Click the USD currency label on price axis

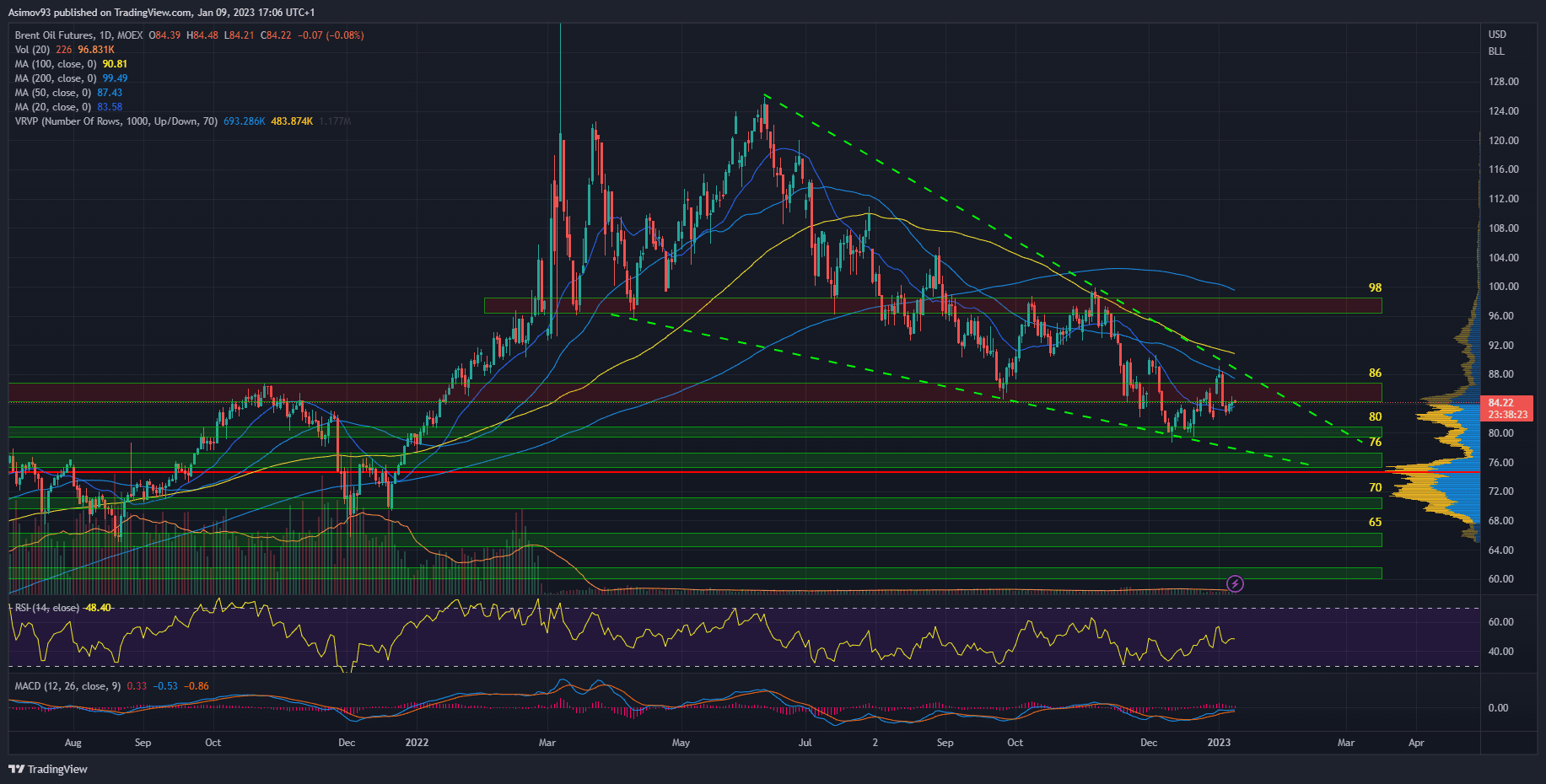click(x=1497, y=35)
